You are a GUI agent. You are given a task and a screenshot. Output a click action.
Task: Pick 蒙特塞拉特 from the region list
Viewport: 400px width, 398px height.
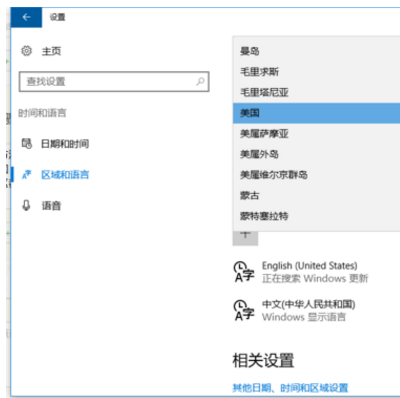click(316, 216)
